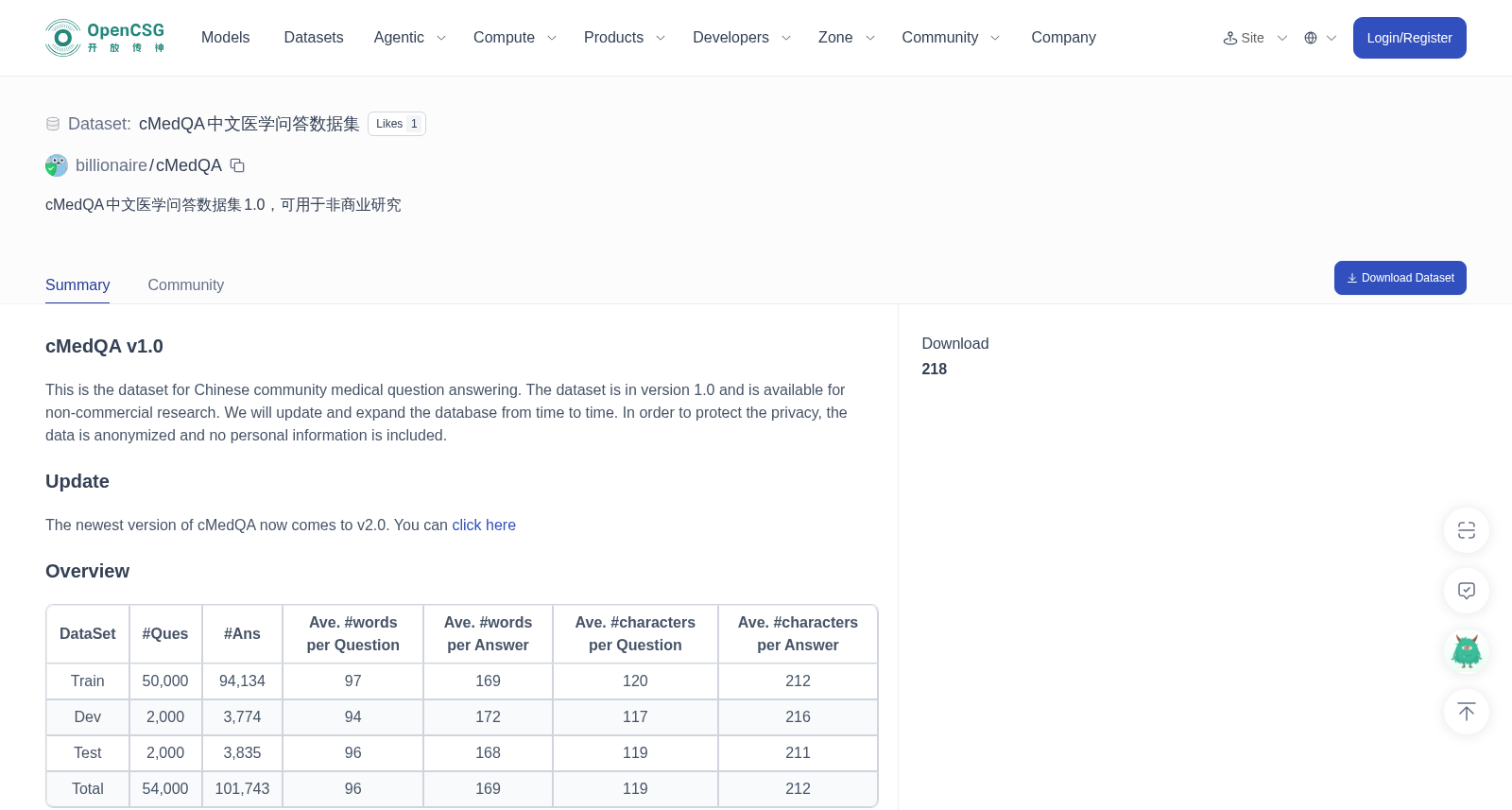The width and height of the screenshot is (1512, 810).
Task: Click the Overview heading
Action: [x=88, y=572]
